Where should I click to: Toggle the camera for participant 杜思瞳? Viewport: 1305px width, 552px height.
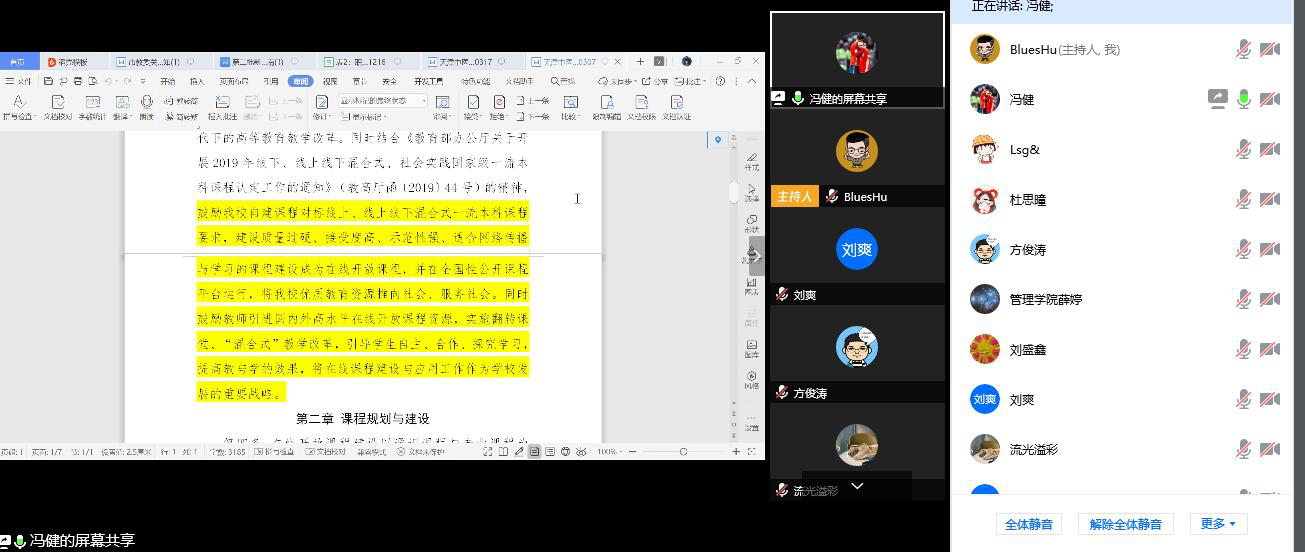point(1269,200)
